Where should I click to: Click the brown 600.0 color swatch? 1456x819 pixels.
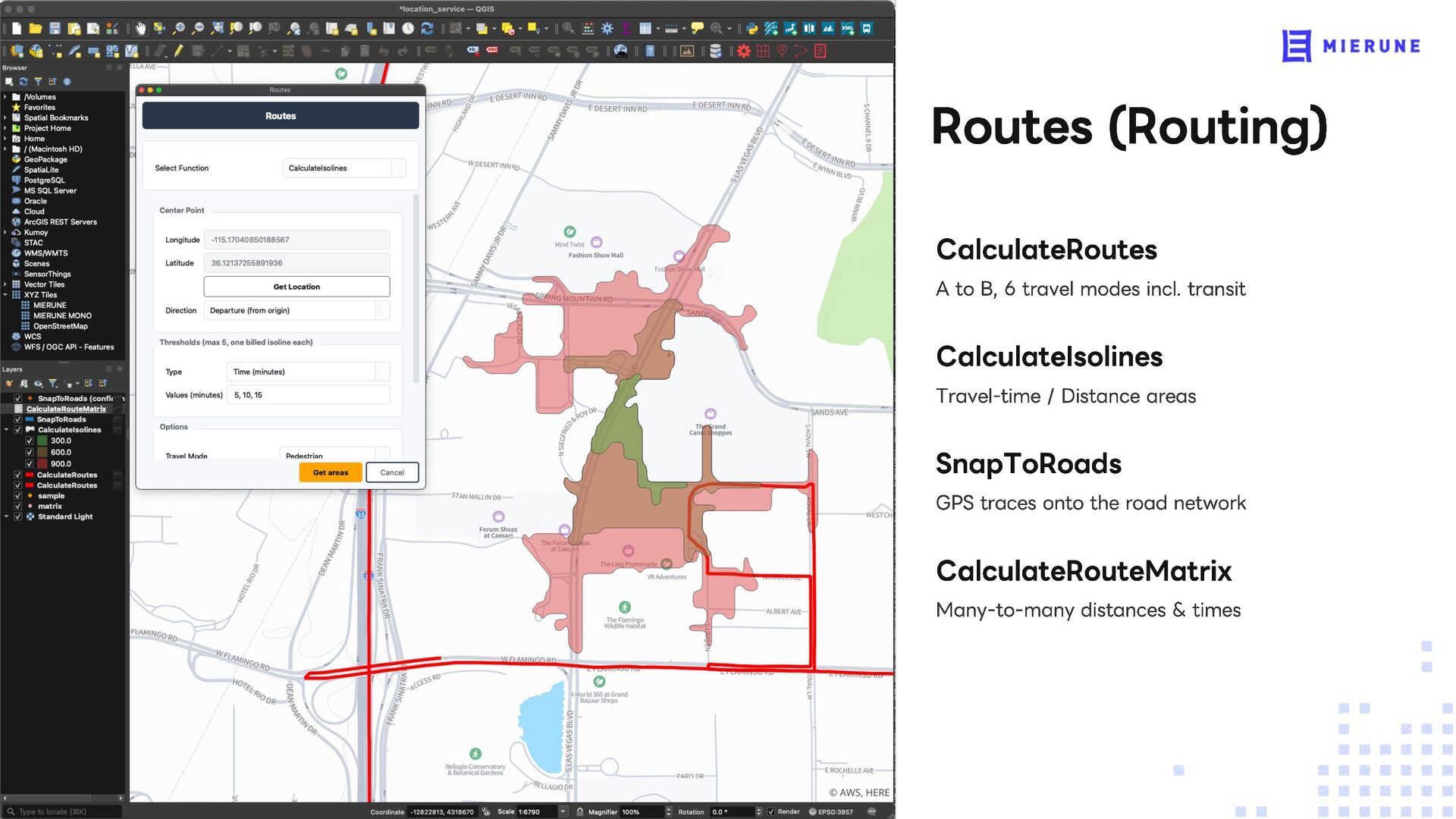(x=43, y=452)
